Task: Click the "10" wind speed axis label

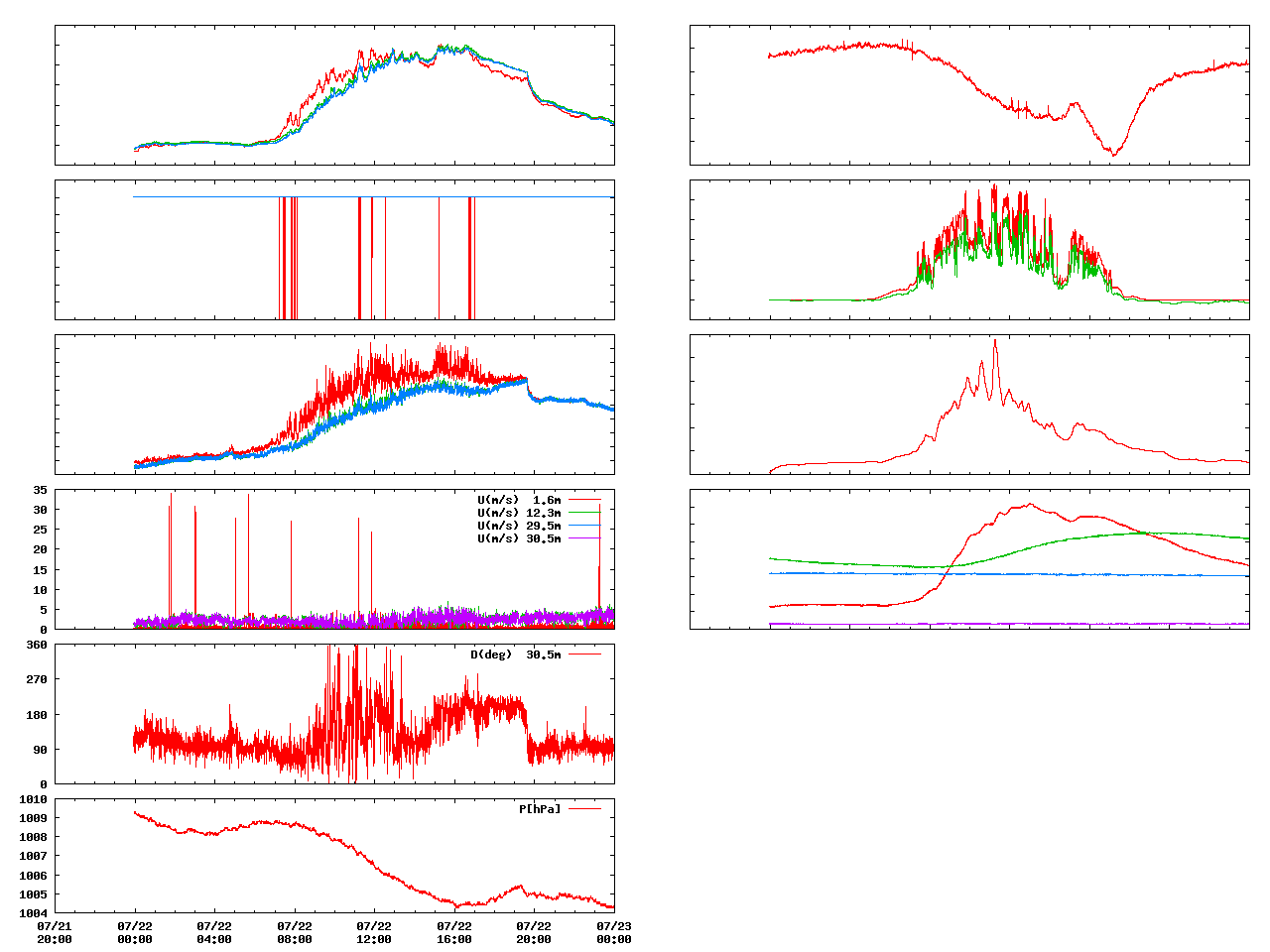Action: [x=40, y=590]
